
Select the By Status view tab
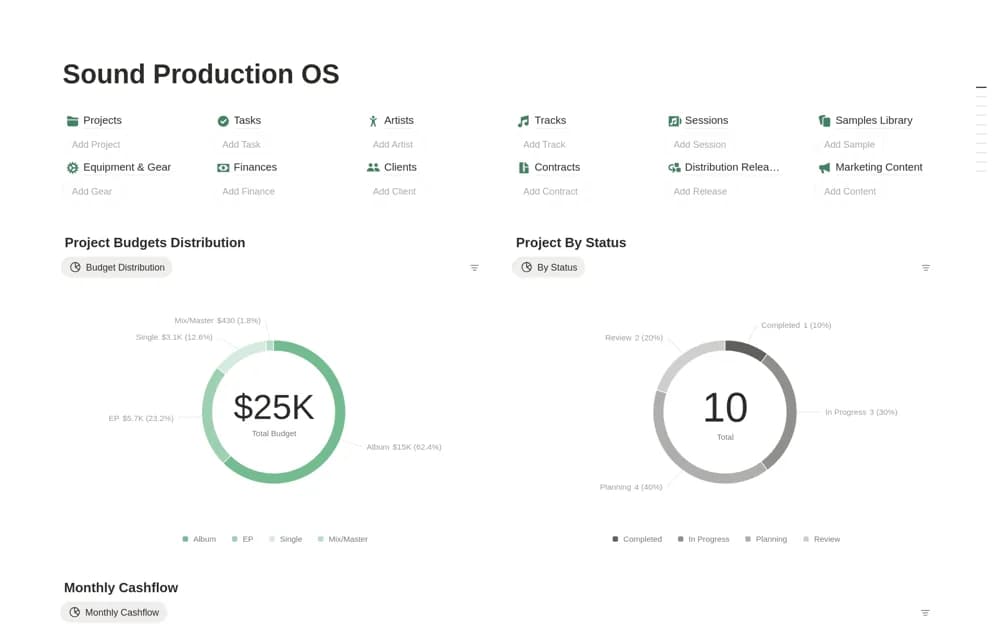548,267
